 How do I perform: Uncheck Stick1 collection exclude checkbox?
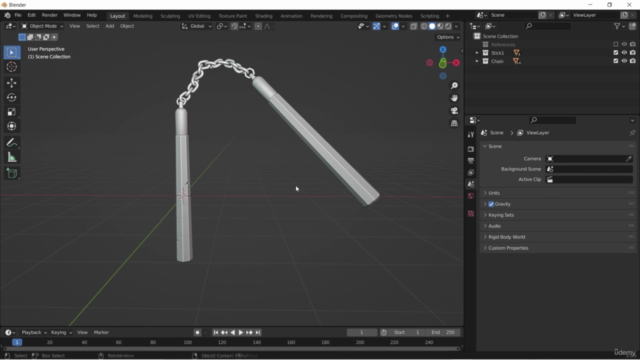(x=616, y=53)
